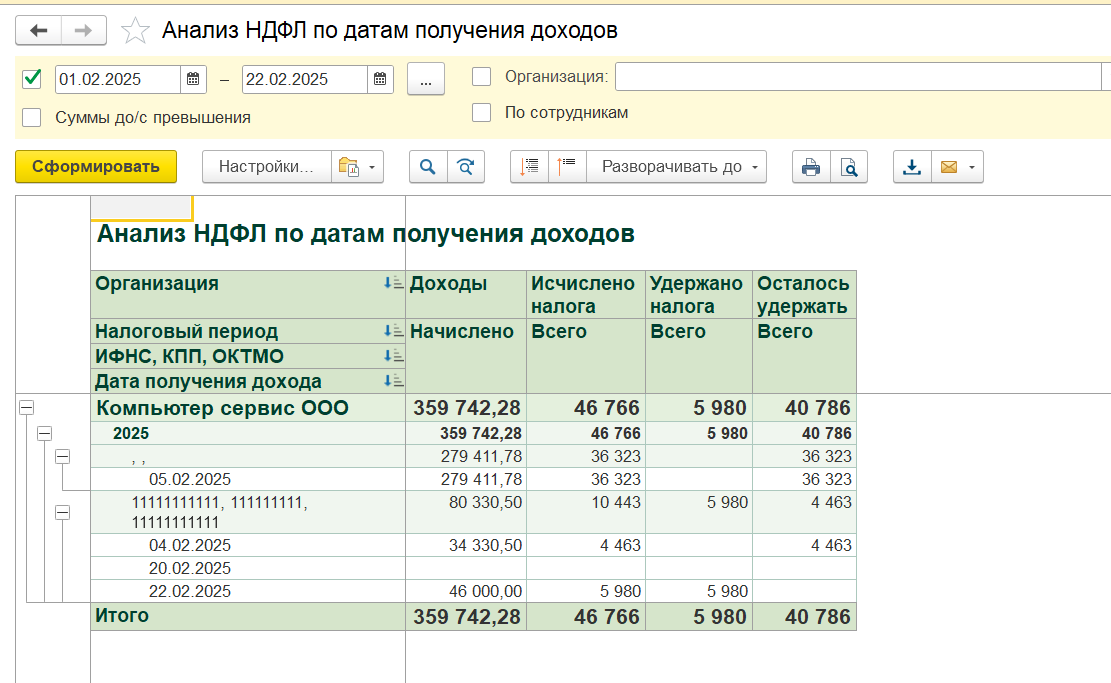Sort by Налоговый период header sort icon

pyautogui.click(x=393, y=331)
